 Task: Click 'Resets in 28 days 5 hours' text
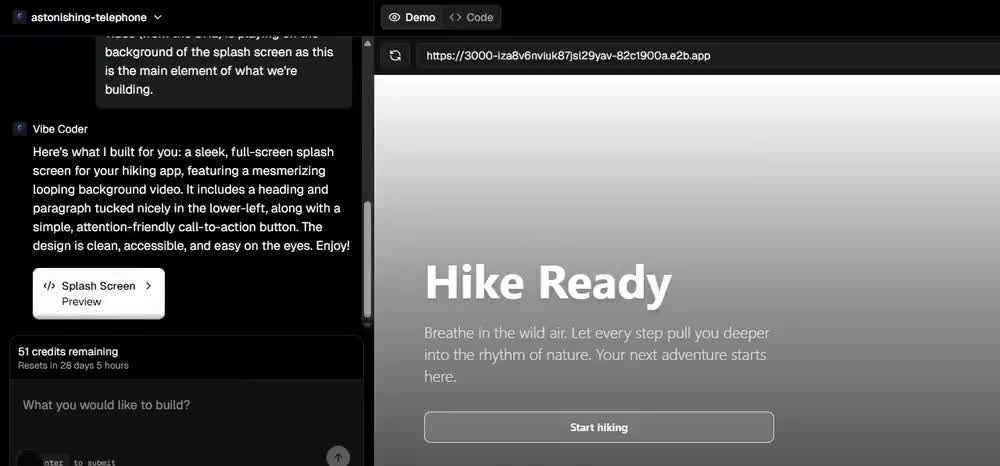(x=73, y=366)
